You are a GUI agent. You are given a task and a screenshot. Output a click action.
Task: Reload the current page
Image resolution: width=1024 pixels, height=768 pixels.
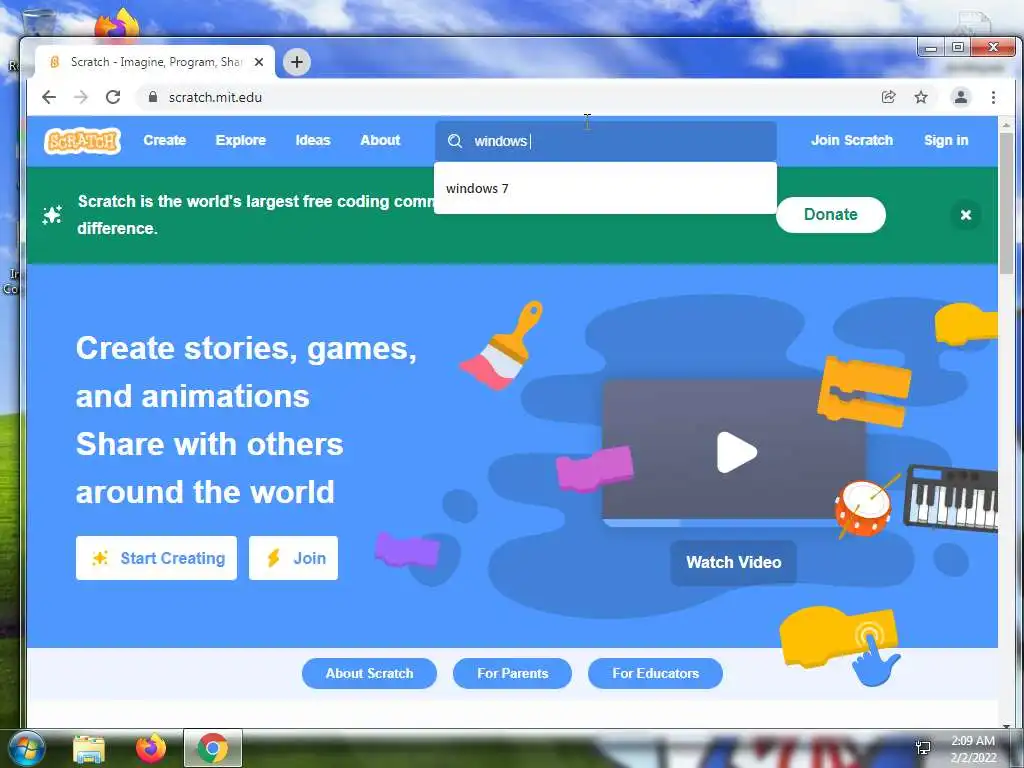coord(113,97)
